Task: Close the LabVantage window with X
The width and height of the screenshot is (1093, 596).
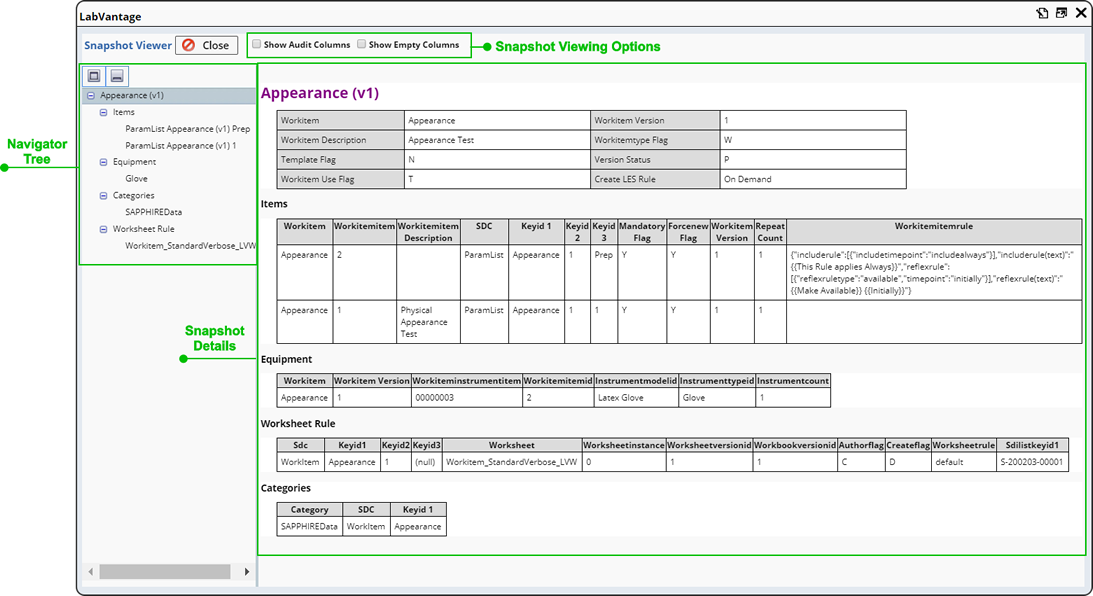Action: click(x=1081, y=13)
